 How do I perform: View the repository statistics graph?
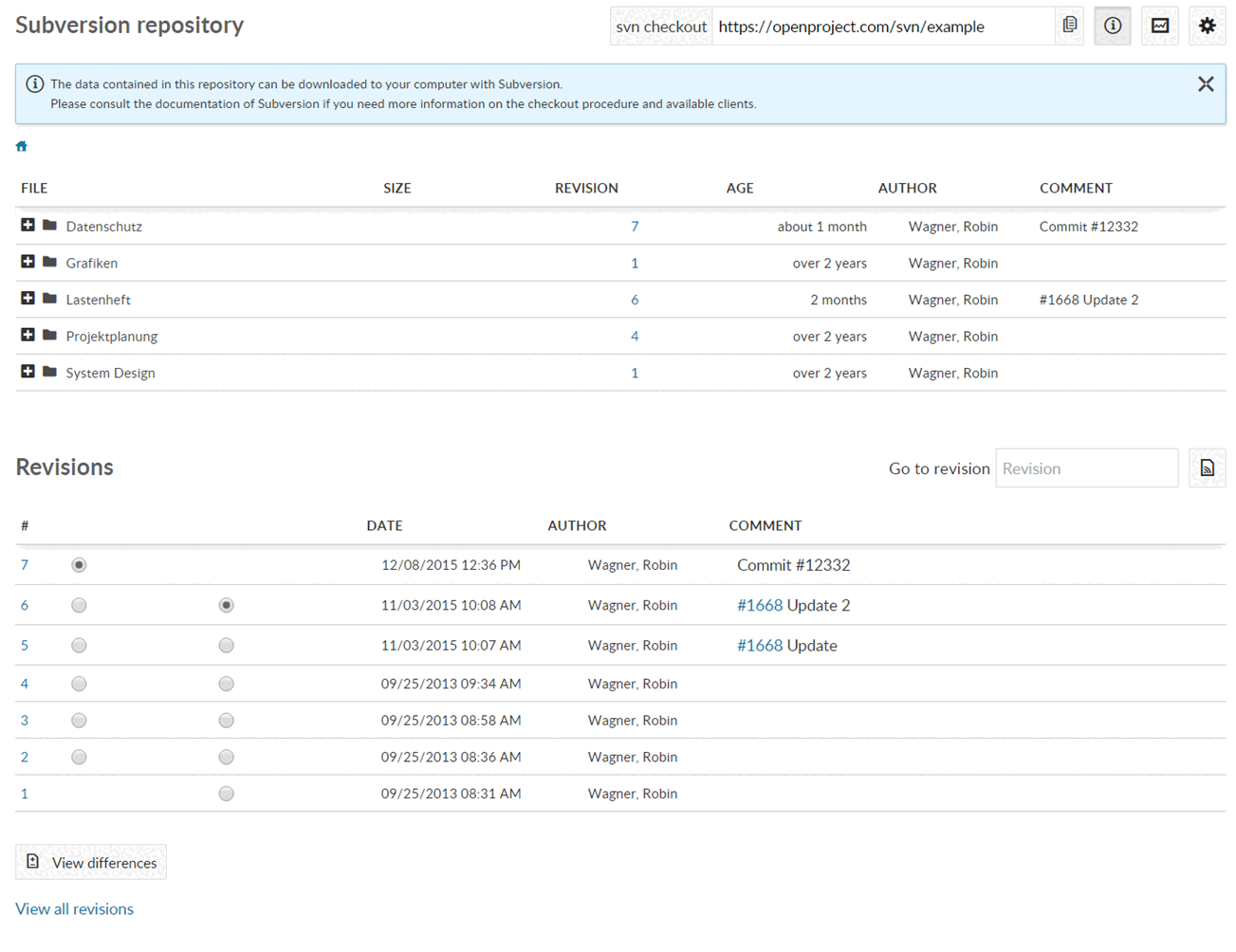tap(1159, 26)
